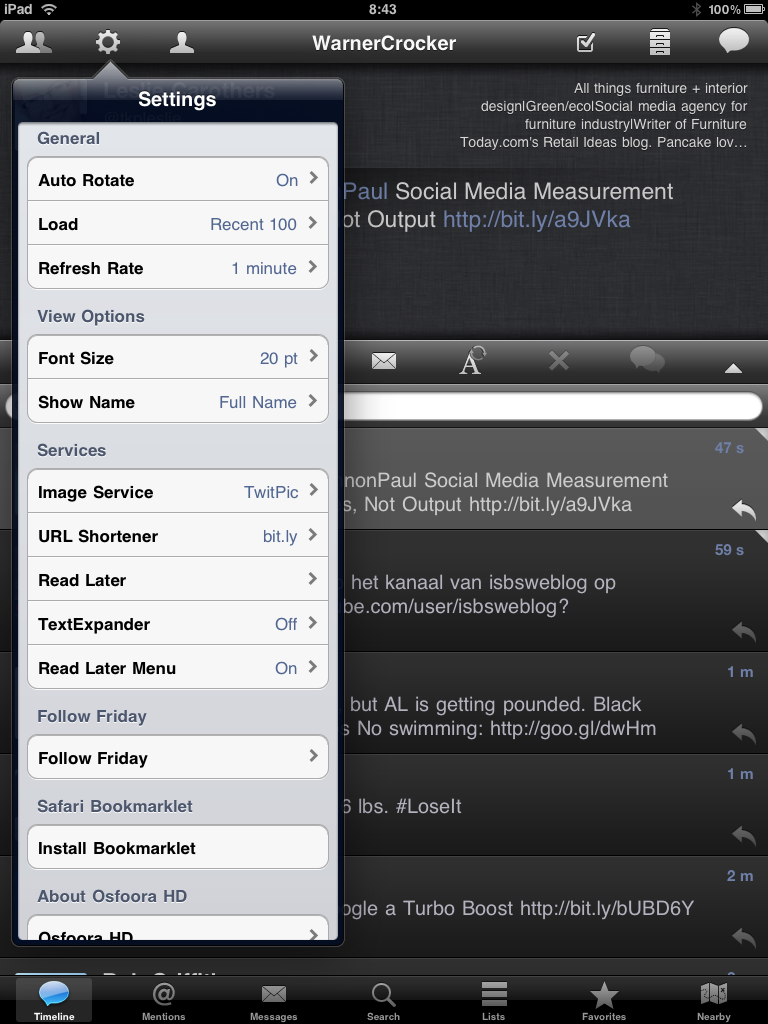
Task: Change Font Size 20 pt setting
Action: [178, 357]
